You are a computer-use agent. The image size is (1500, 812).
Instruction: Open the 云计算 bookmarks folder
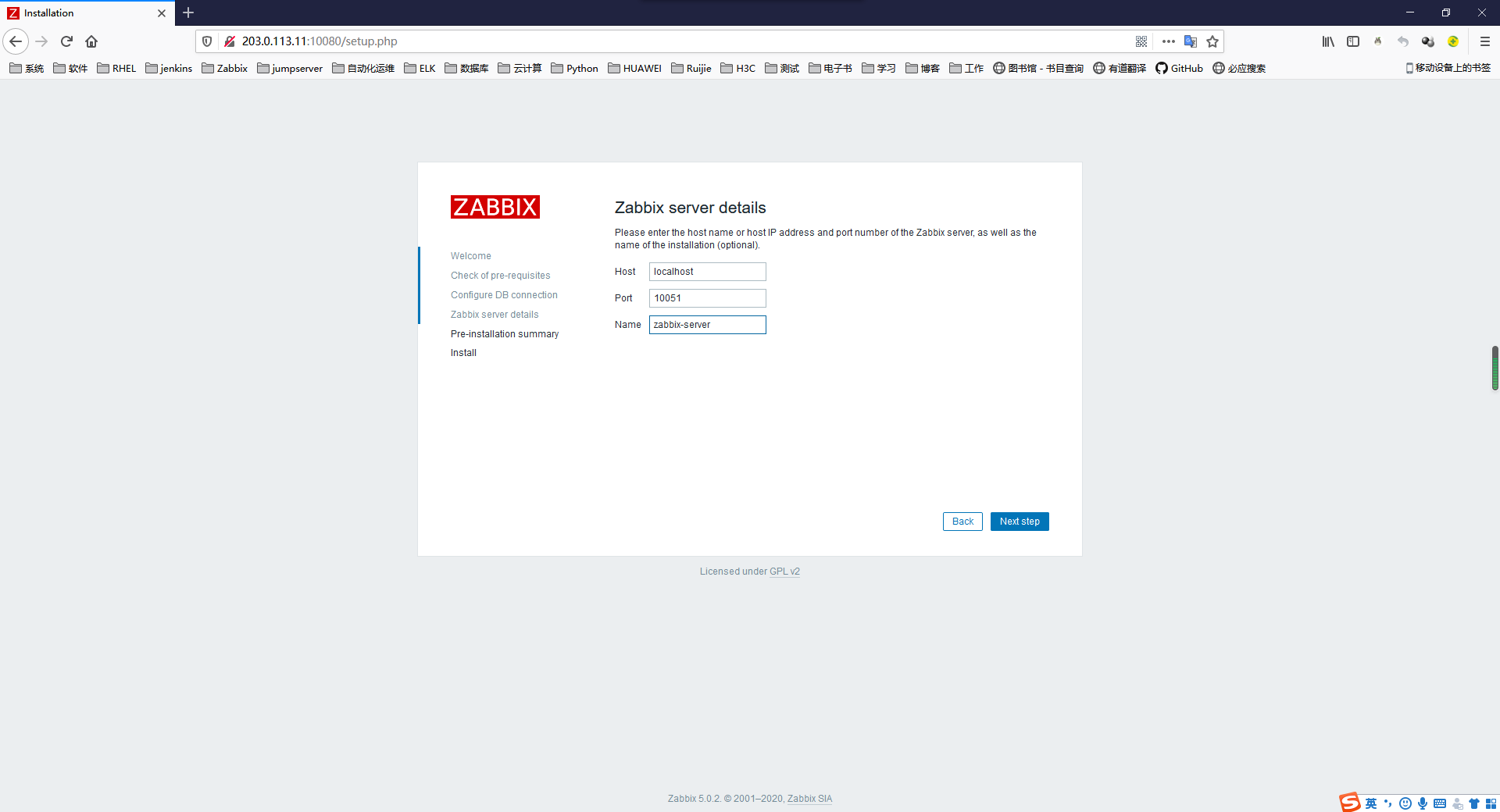pyautogui.click(x=520, y=68)
